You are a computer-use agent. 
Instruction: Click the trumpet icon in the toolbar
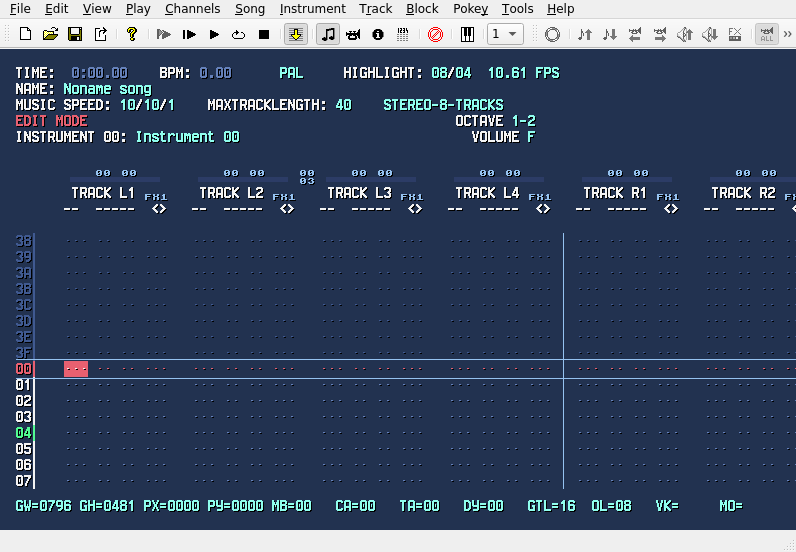pyautogui.click(x=353, y=35)
